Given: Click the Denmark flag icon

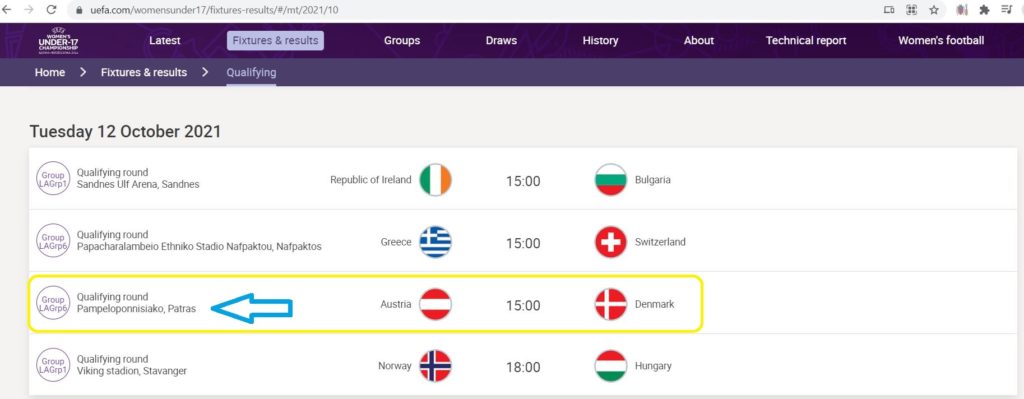Looking at the screenshot, I should point(611,304).
